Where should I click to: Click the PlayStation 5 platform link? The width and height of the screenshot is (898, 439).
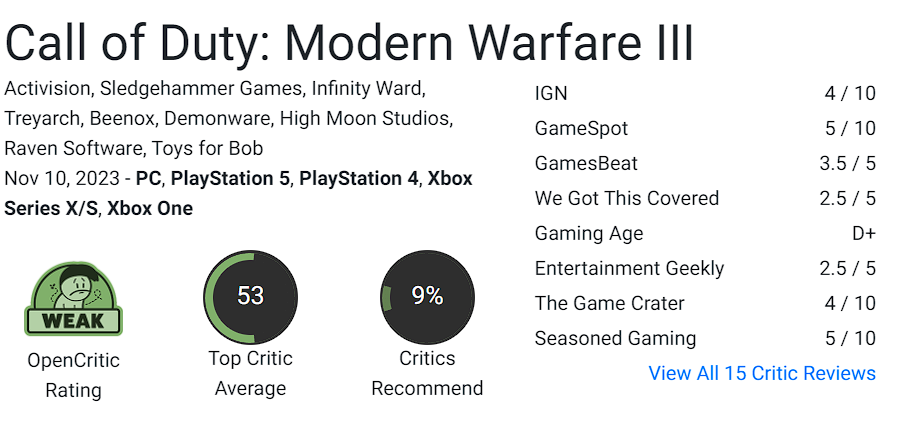[231, 179]
